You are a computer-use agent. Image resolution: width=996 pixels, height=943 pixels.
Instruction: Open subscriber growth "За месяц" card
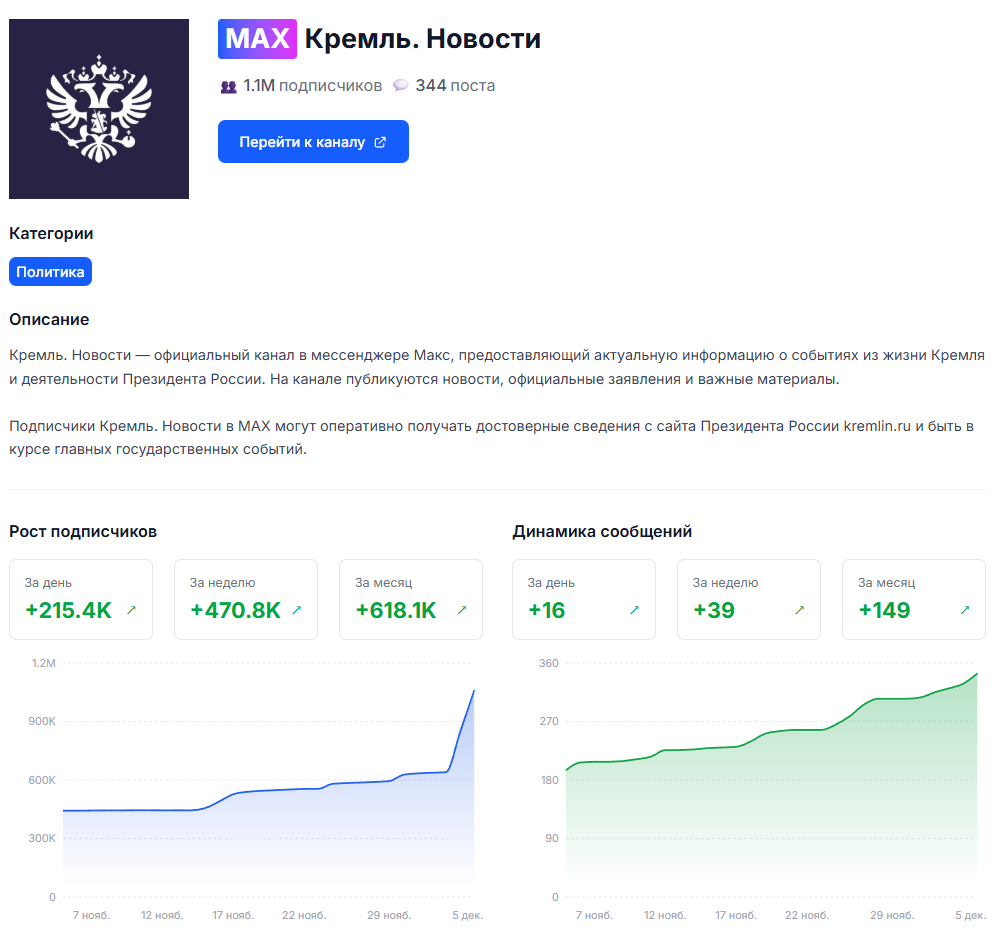click(x=410, y=599)
